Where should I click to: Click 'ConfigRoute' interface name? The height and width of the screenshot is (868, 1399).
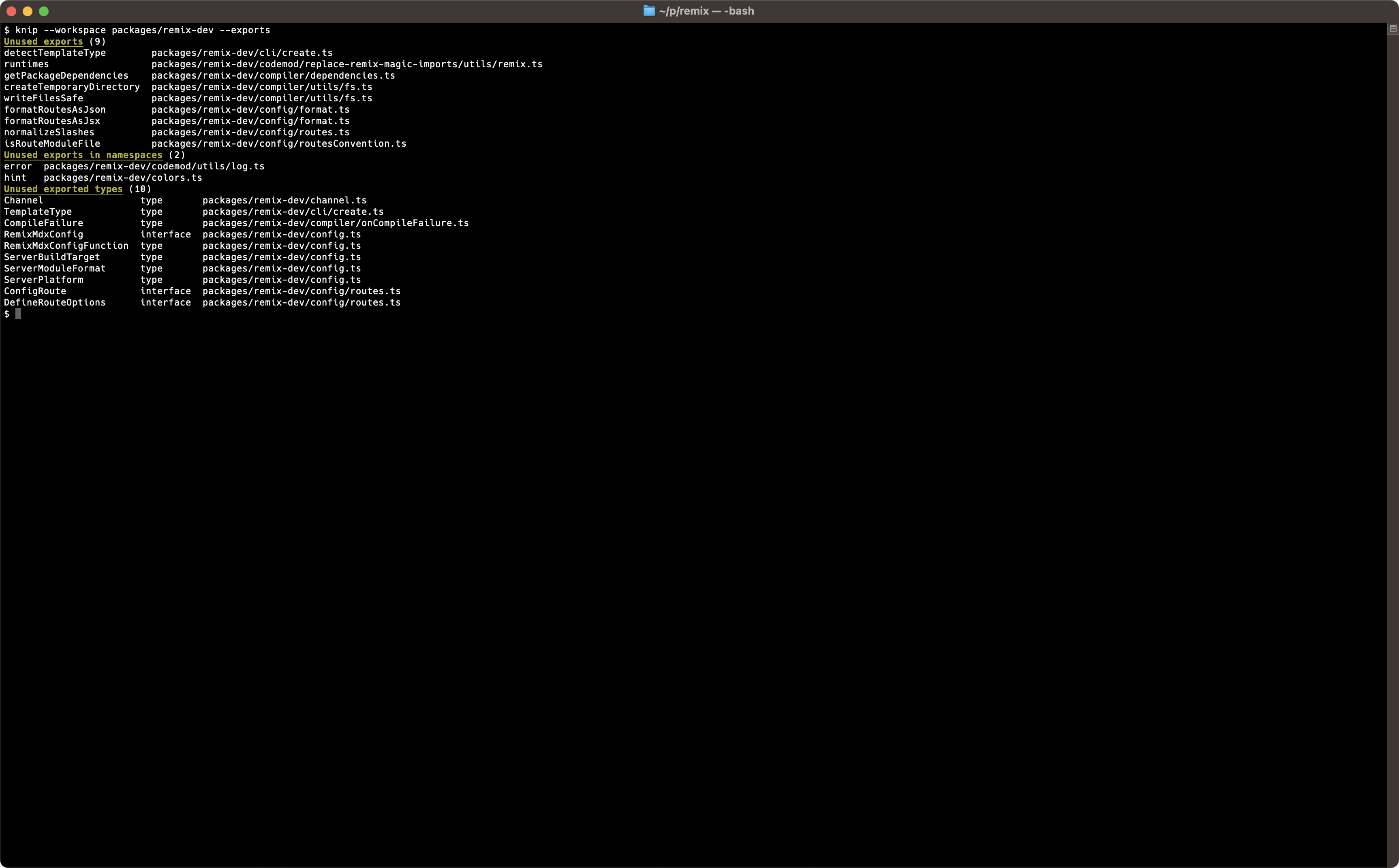coord(35,291)
